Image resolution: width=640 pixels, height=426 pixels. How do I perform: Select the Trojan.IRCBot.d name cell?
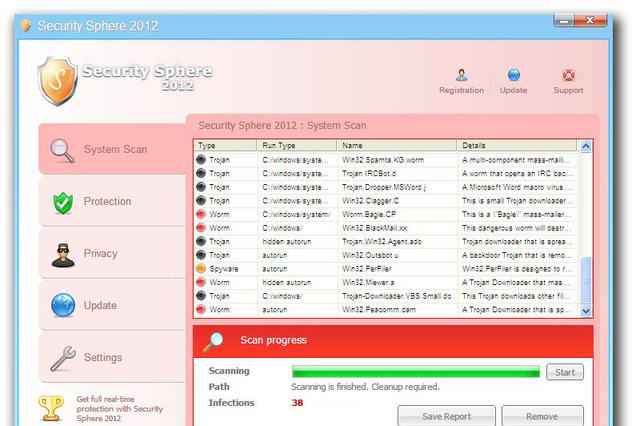[x=398, y=173]
